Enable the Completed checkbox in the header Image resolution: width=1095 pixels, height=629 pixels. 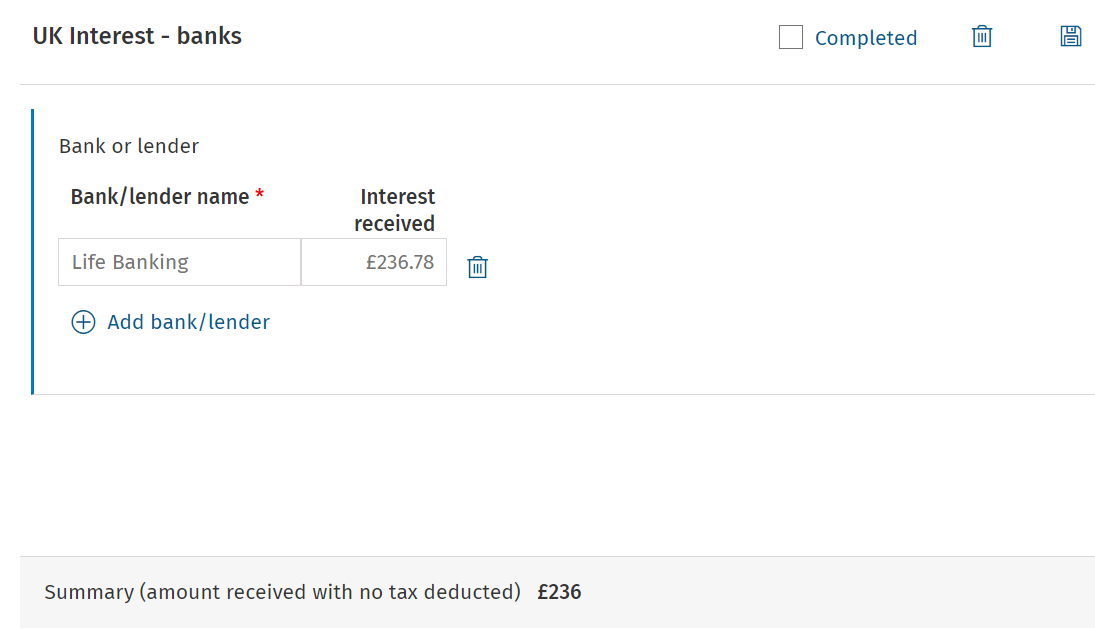point(790,36)
